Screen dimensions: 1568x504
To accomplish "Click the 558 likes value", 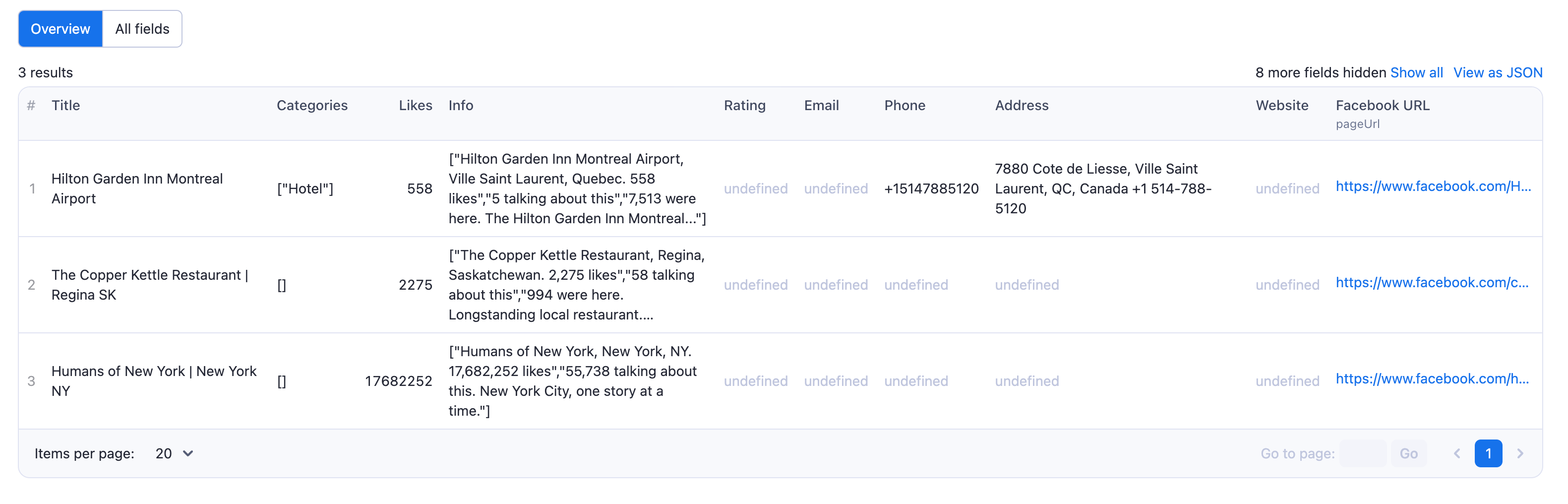I will click(420, 189).
